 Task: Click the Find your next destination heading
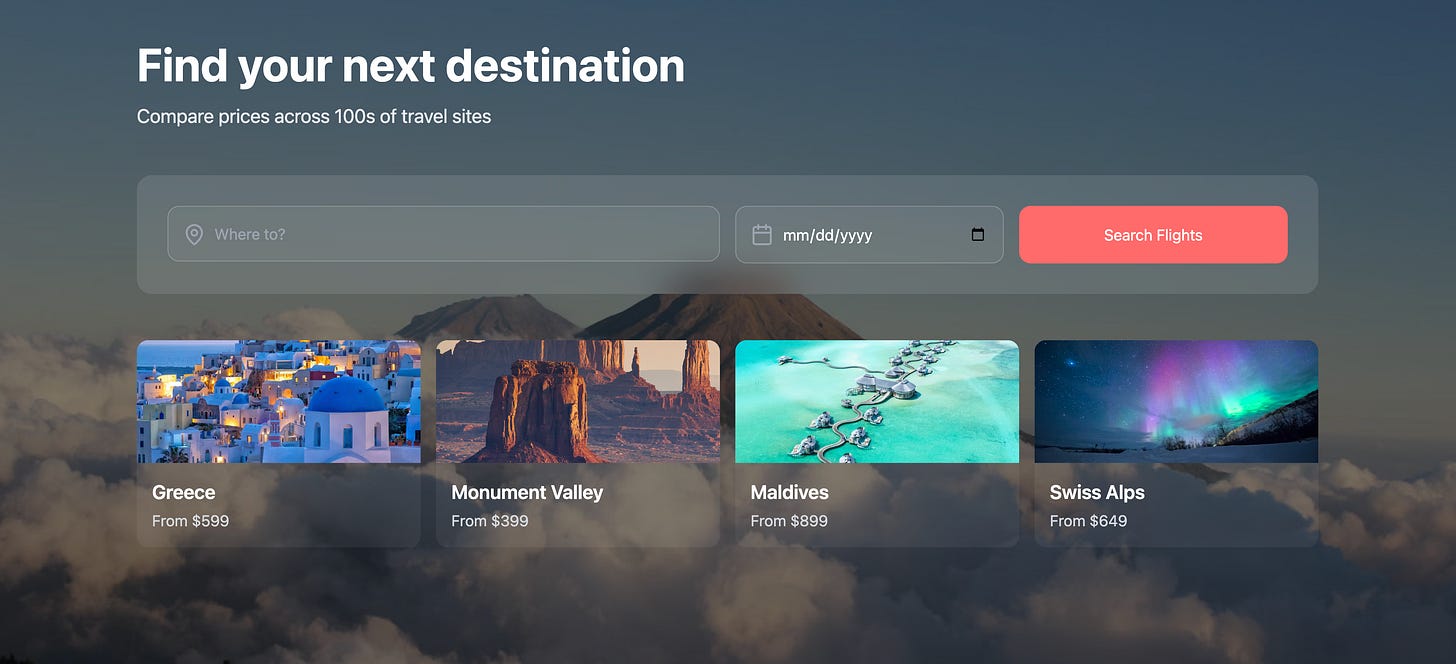[x=411, y=66]
